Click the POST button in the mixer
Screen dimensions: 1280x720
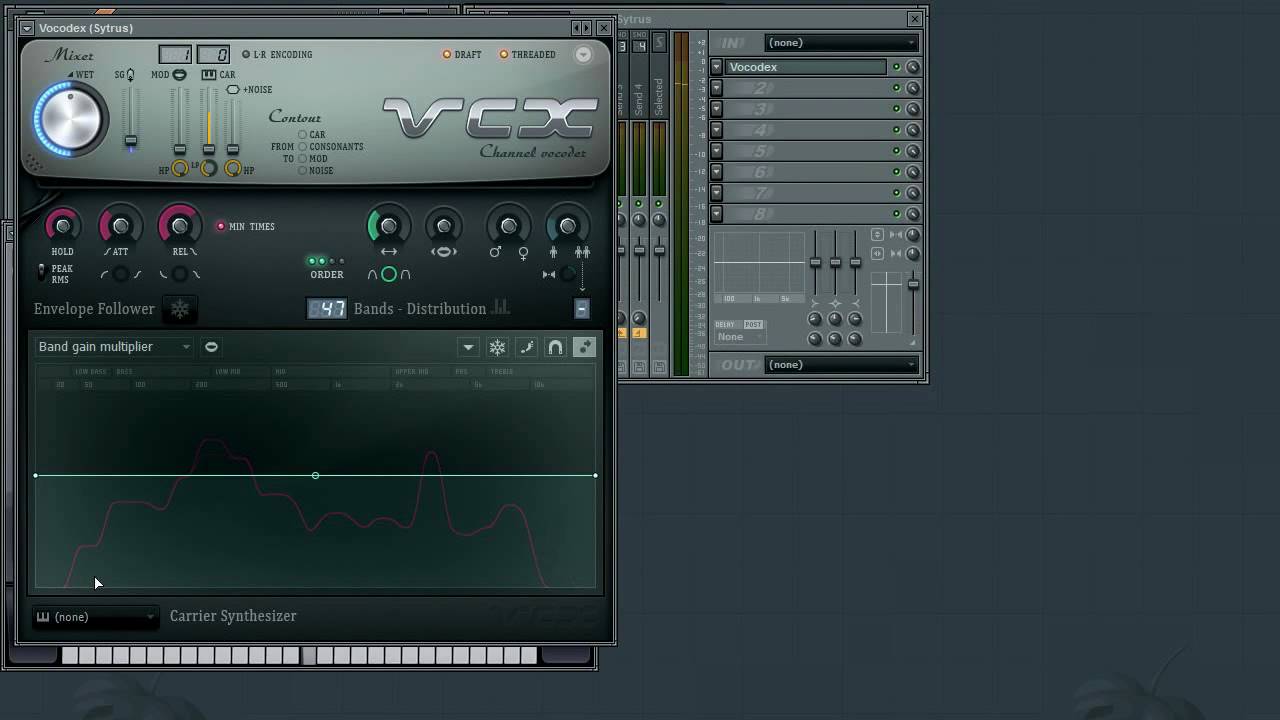[x=753, y=325]
